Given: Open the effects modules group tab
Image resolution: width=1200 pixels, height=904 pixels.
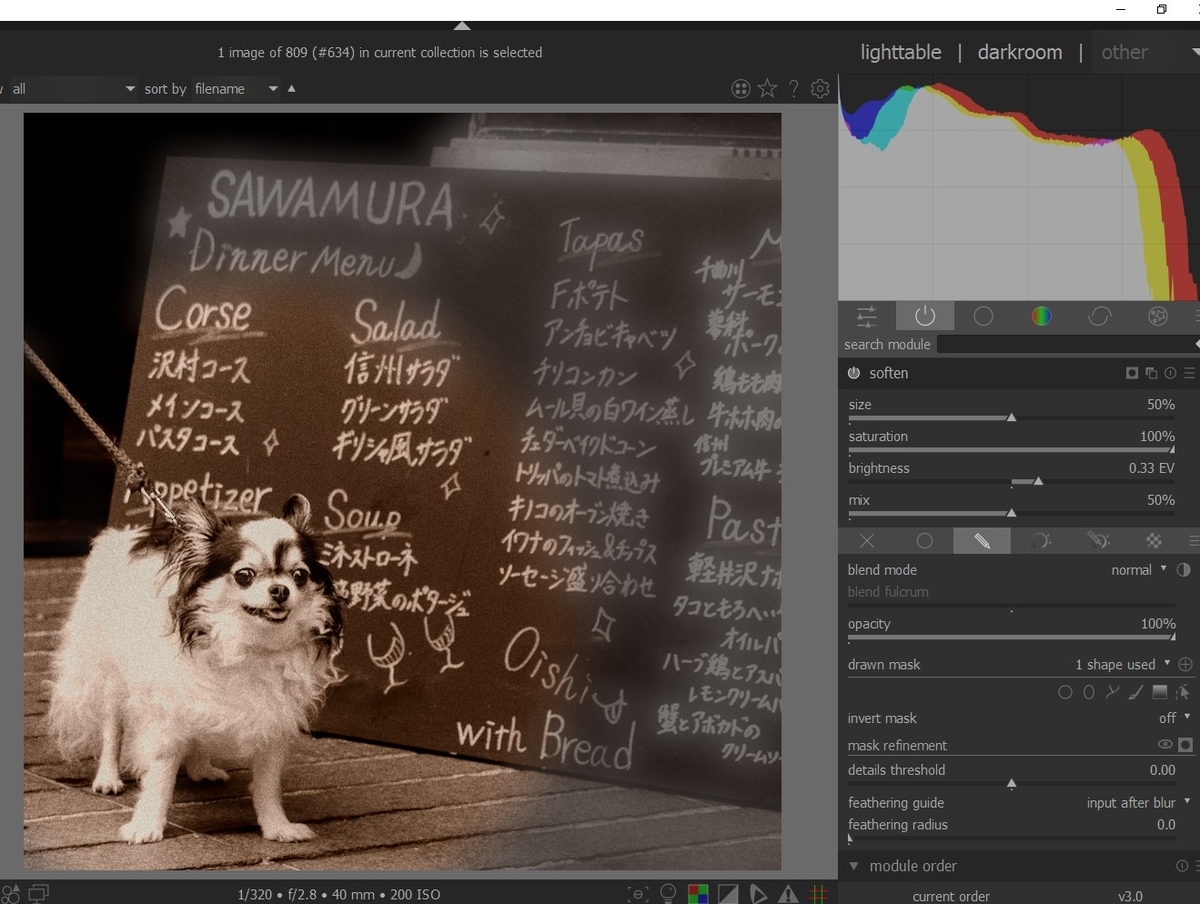Looking at the screenshot, I should click(1158, 317).
